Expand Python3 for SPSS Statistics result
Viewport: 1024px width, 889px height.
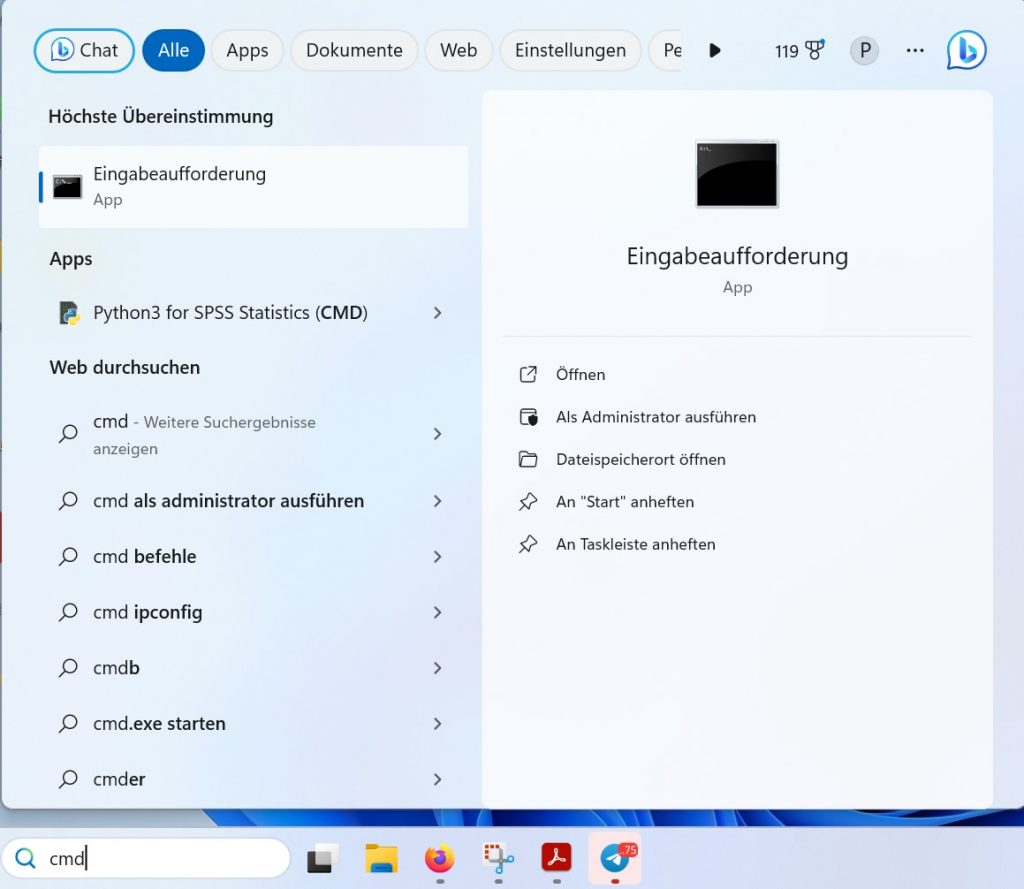[x=437, y=313]
